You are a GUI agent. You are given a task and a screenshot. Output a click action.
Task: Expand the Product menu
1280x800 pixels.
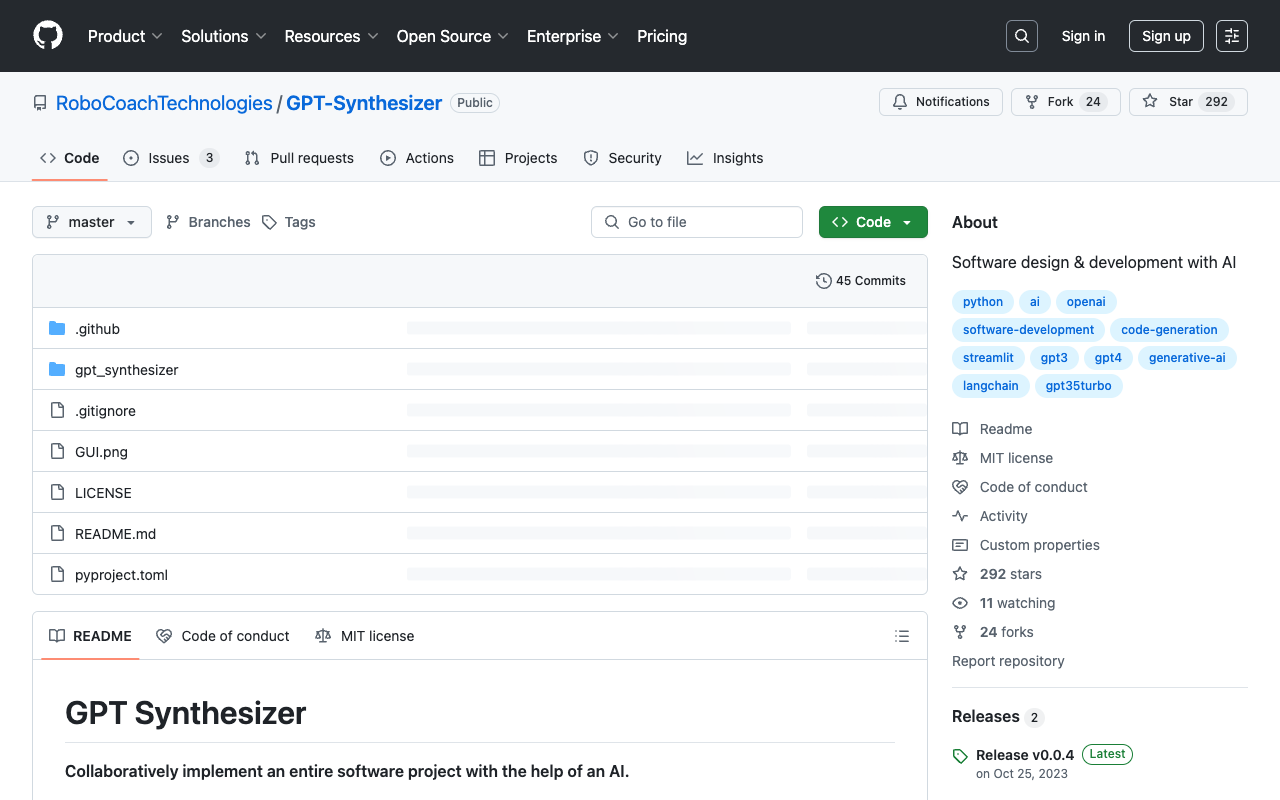tap(125, 36)
